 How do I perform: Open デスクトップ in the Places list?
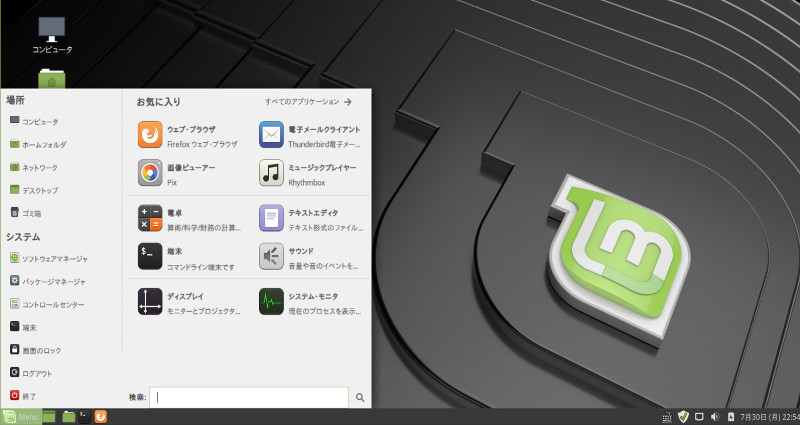(x=34, y=190)
